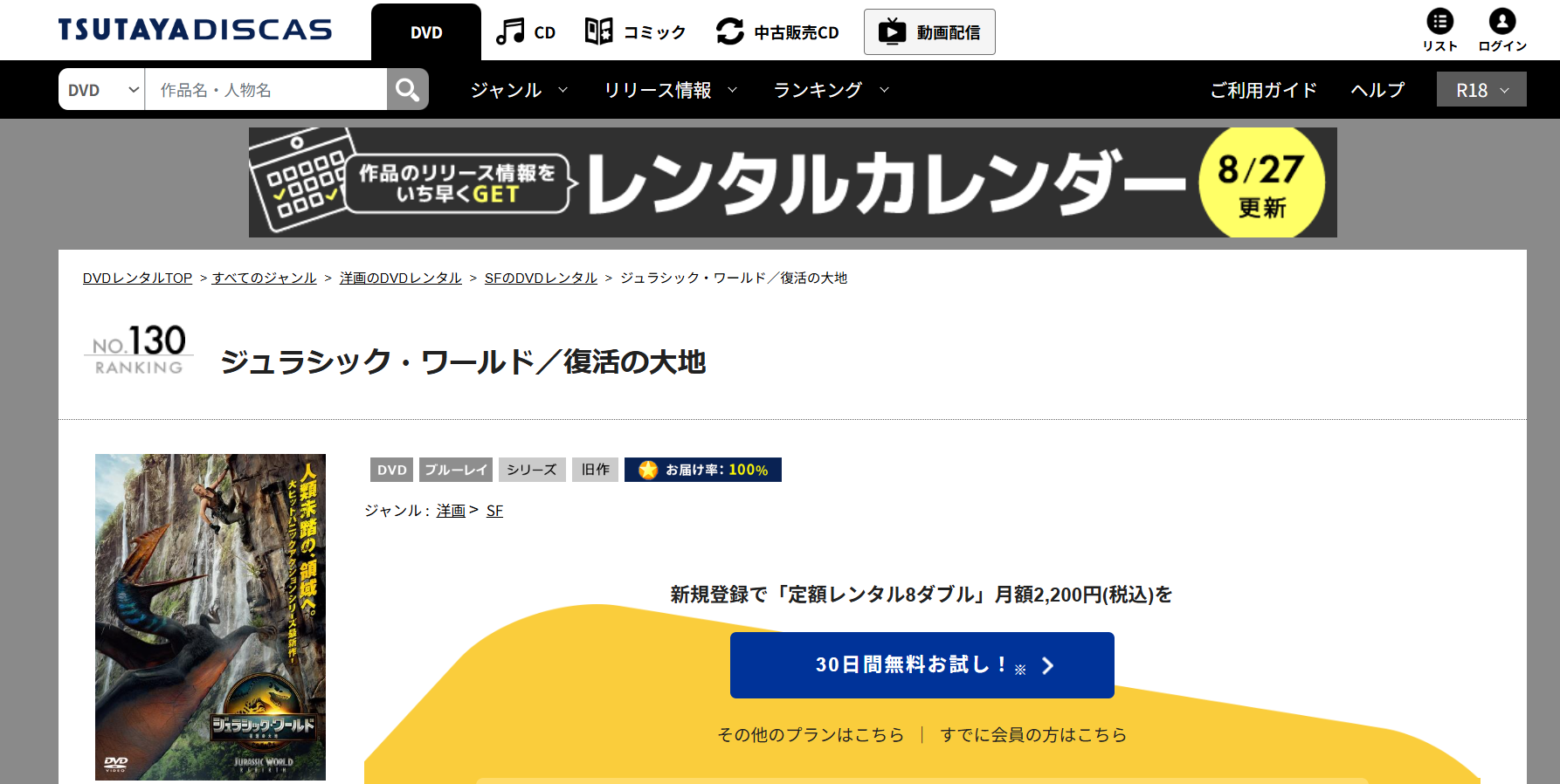1560x784 pixels.
Task: Click the title ジュラシック・ワールド／復活の大地
Action: pos(463,361)
